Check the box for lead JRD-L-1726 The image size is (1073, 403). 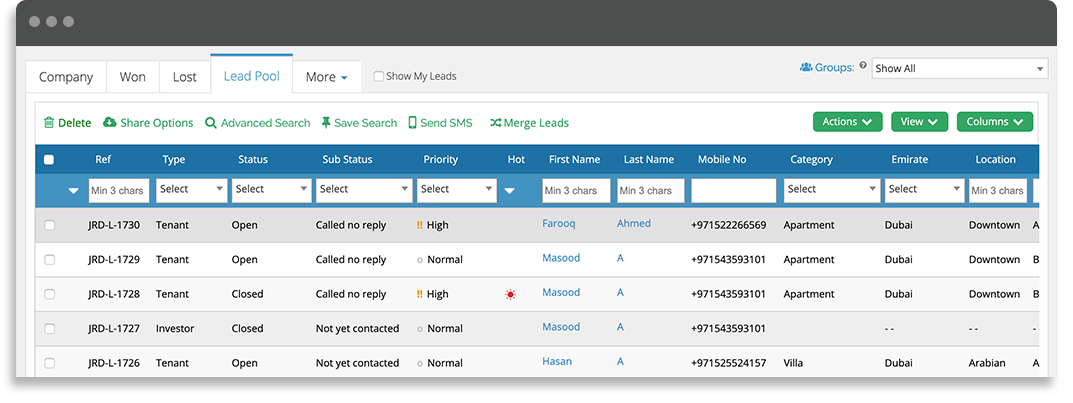tap(49, 363)
